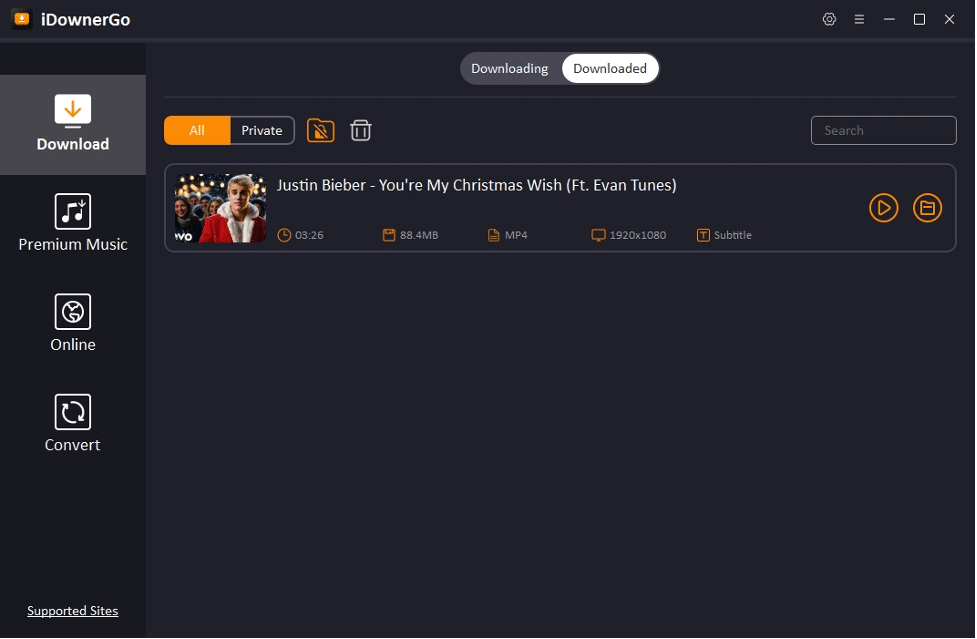Keep the All filter selected
Viewport: 977px width, 639px height.
click(197, 130)
